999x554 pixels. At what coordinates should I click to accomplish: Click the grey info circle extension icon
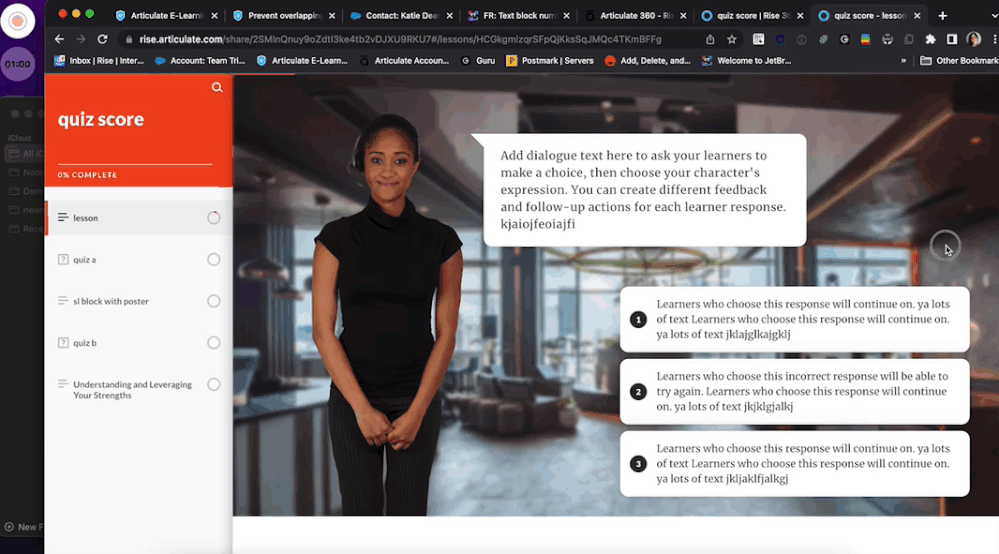(x=801, y=39)
